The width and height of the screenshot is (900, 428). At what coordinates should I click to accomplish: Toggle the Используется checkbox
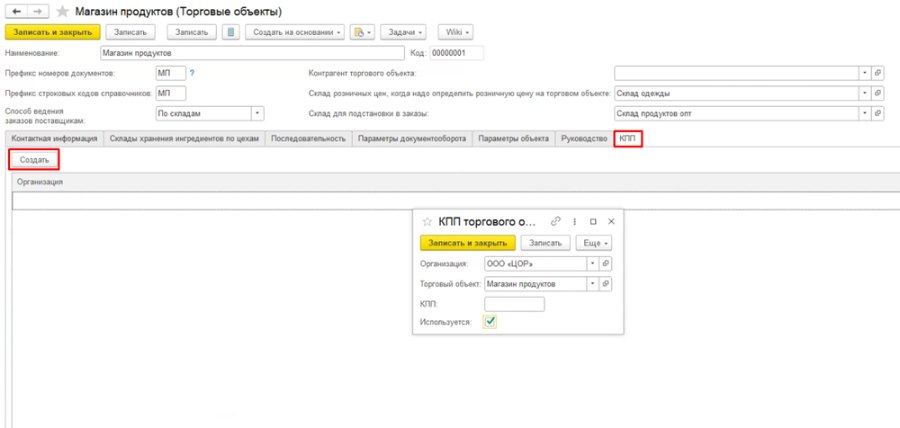point(490,322)
